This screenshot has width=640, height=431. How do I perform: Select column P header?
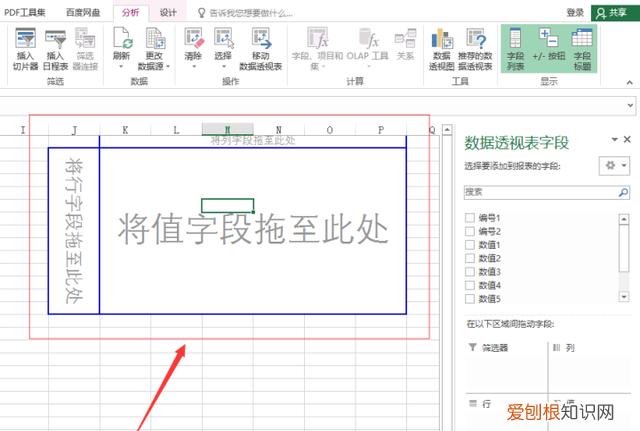[381, 130]
